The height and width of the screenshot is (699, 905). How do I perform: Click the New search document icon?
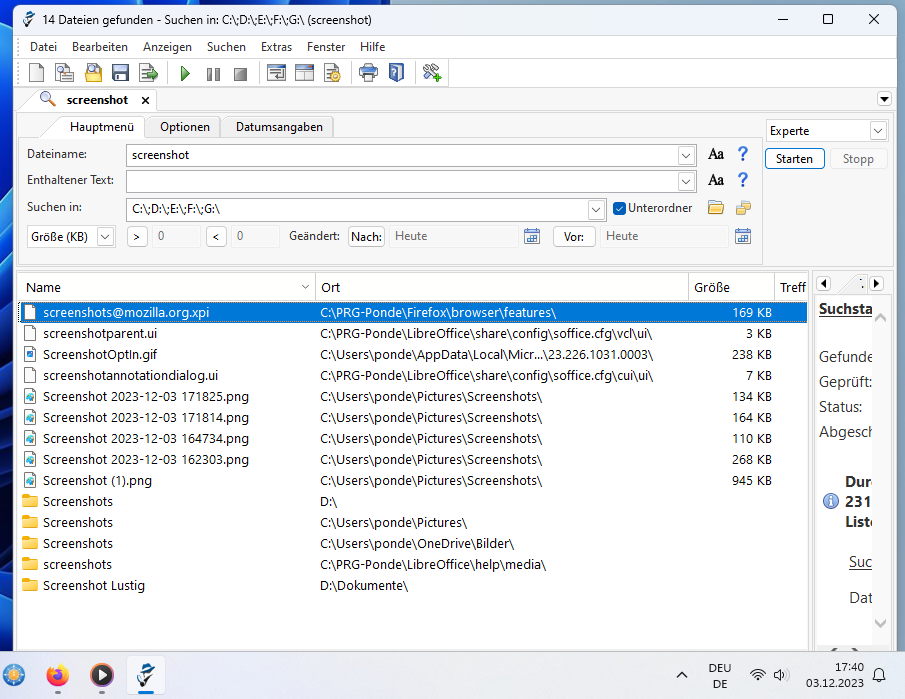click(36, 73)
